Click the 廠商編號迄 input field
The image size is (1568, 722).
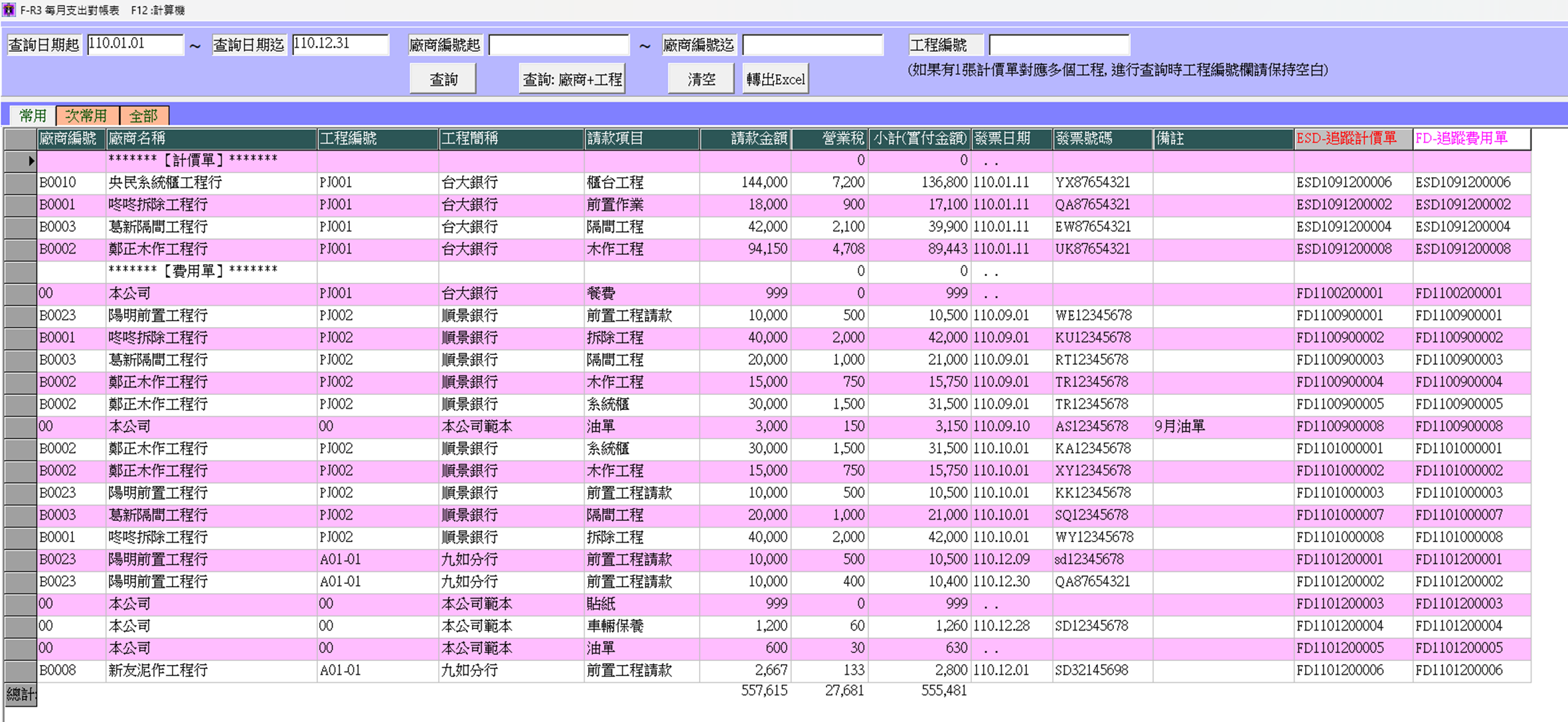click(x=813, y=44)
